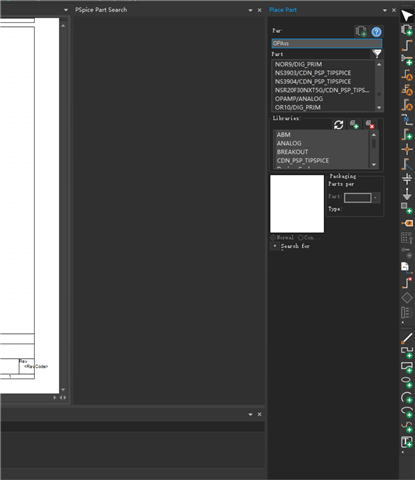
Task: Click schematic vertical scroll up arrow
Action: click(63, 25)
